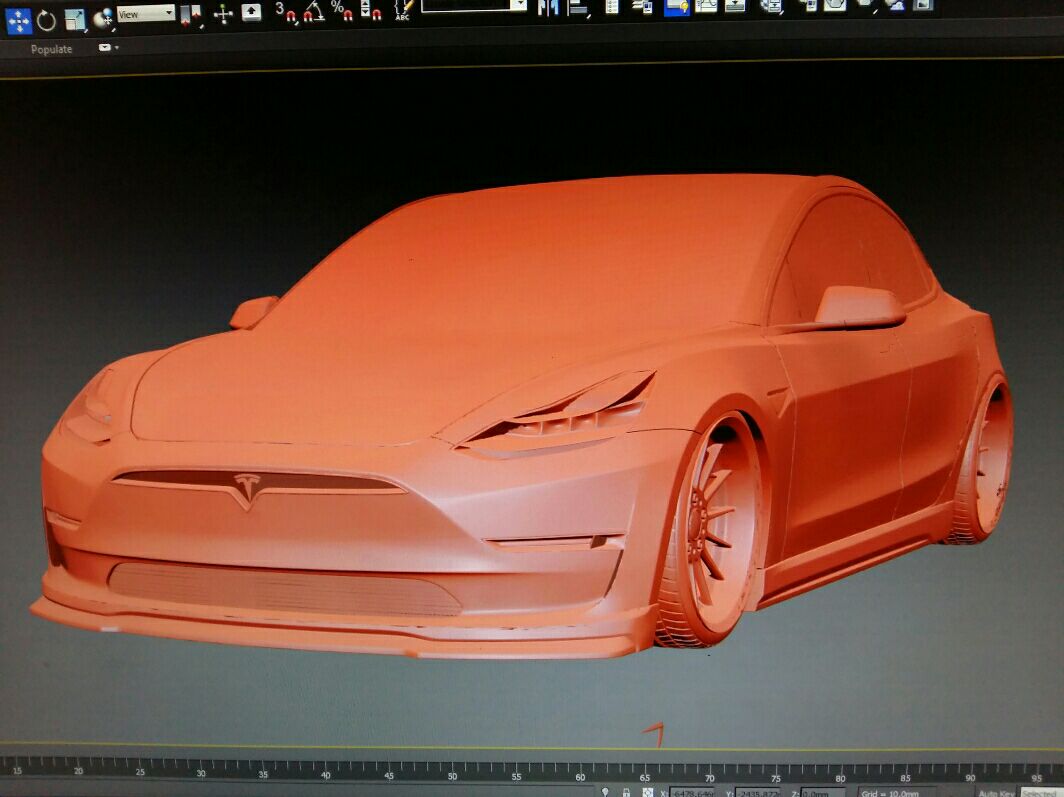This screenshot has width=1064, height=797.
Task: Toggle the highlighted Ribbon button
Action: tap(677, 7)
